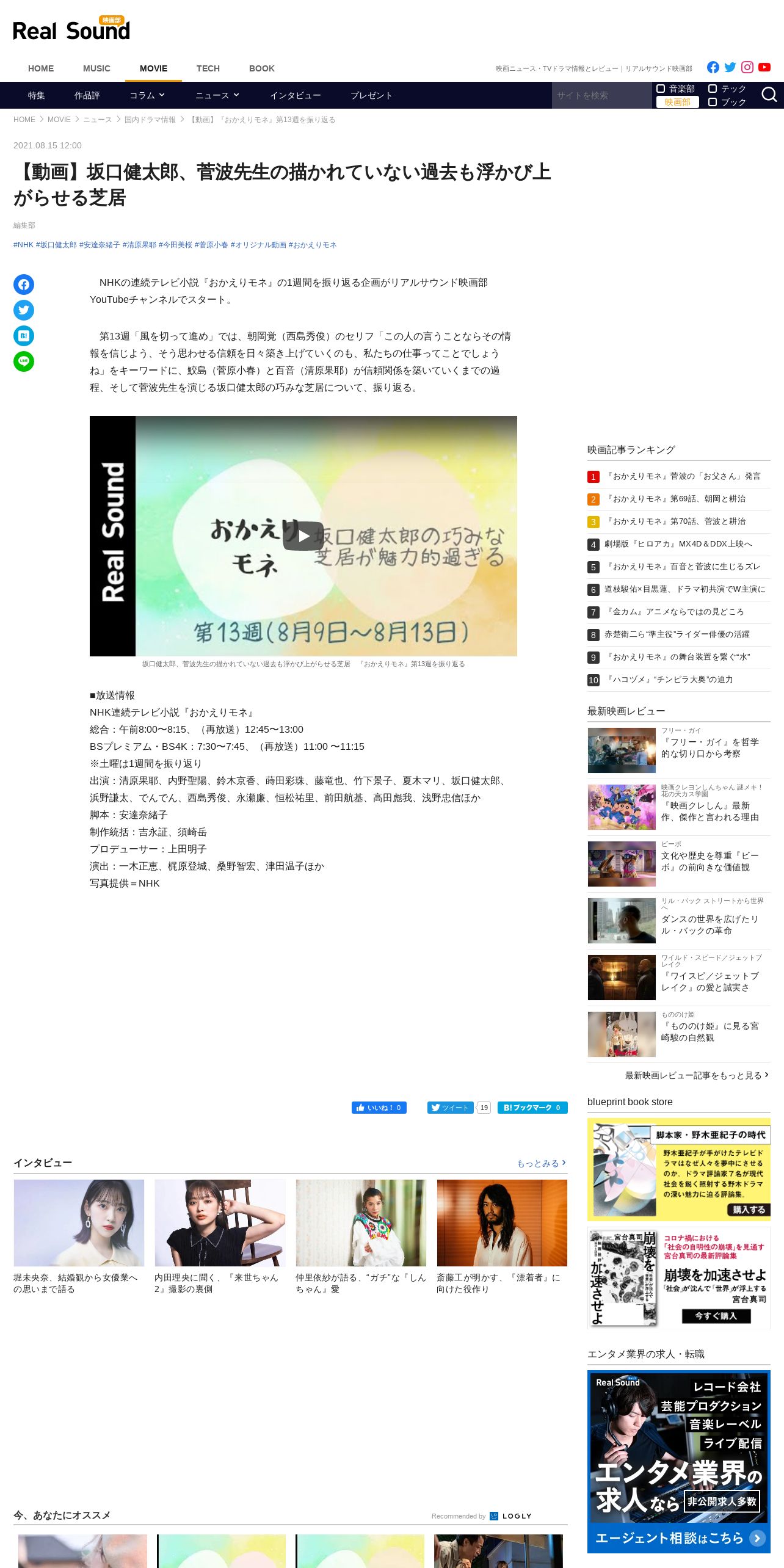The image size is (784, 1568).
Task: Click breadcrumb 国内ドラマ情報
Action: (x=150, y=120)
